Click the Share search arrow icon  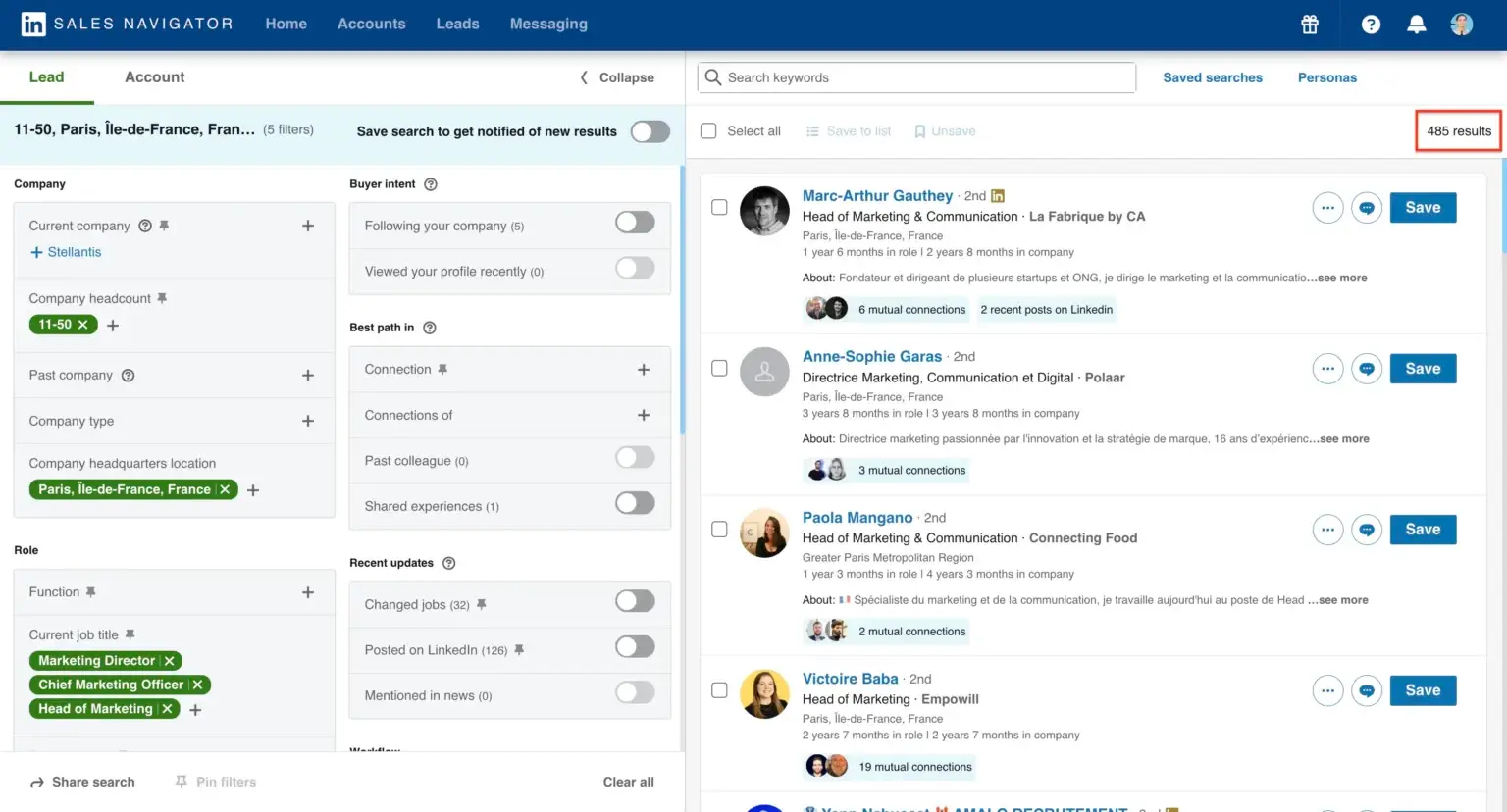point(37,783)
